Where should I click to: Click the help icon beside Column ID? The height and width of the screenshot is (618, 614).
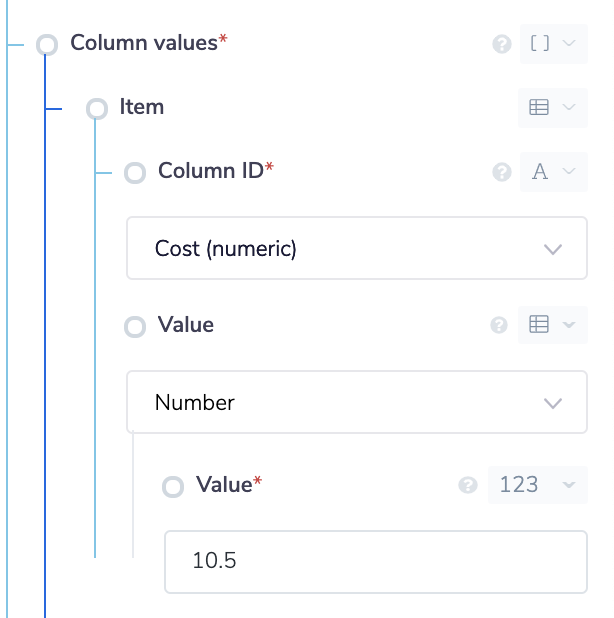coord(502,172)
